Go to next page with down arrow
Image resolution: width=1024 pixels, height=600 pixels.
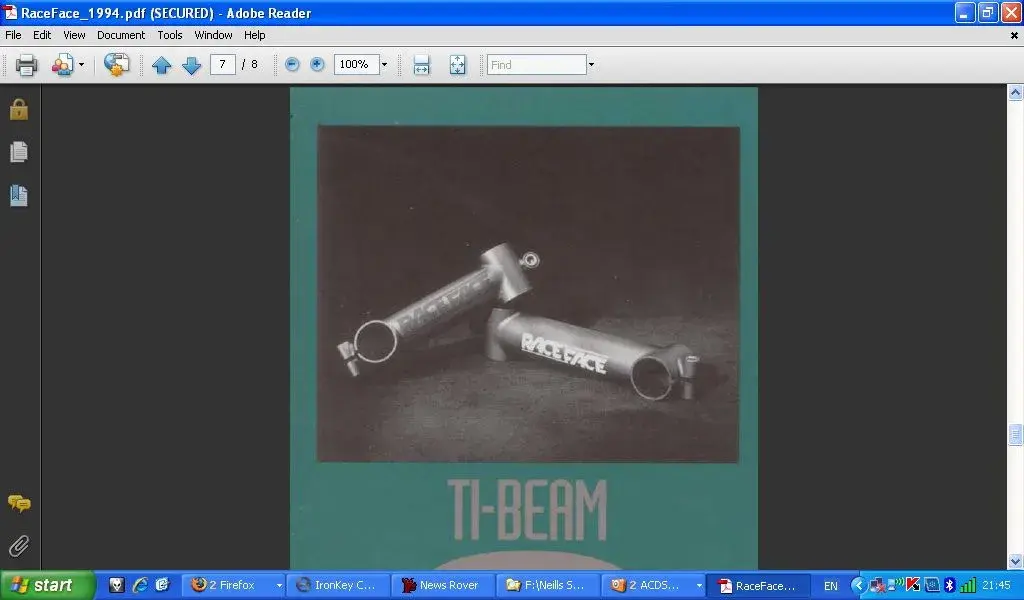[191, 65]
